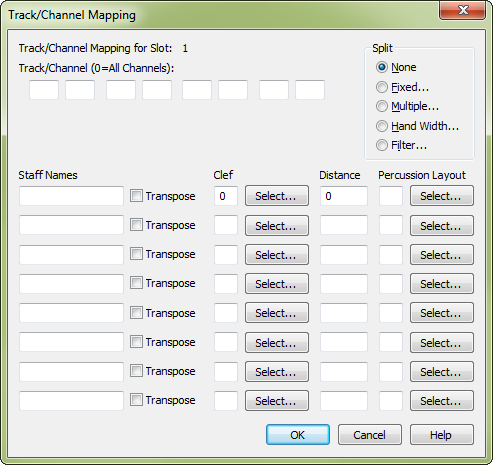Screen dimensions: 493x465
Task: Click Percussion Layout Select... in third row
Action: pos(442,255)
